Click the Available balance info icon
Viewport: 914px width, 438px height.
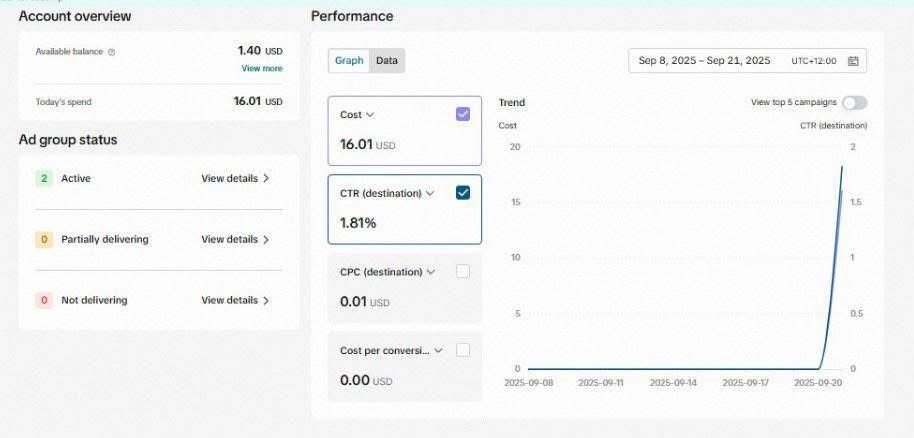tap(111, 51)
